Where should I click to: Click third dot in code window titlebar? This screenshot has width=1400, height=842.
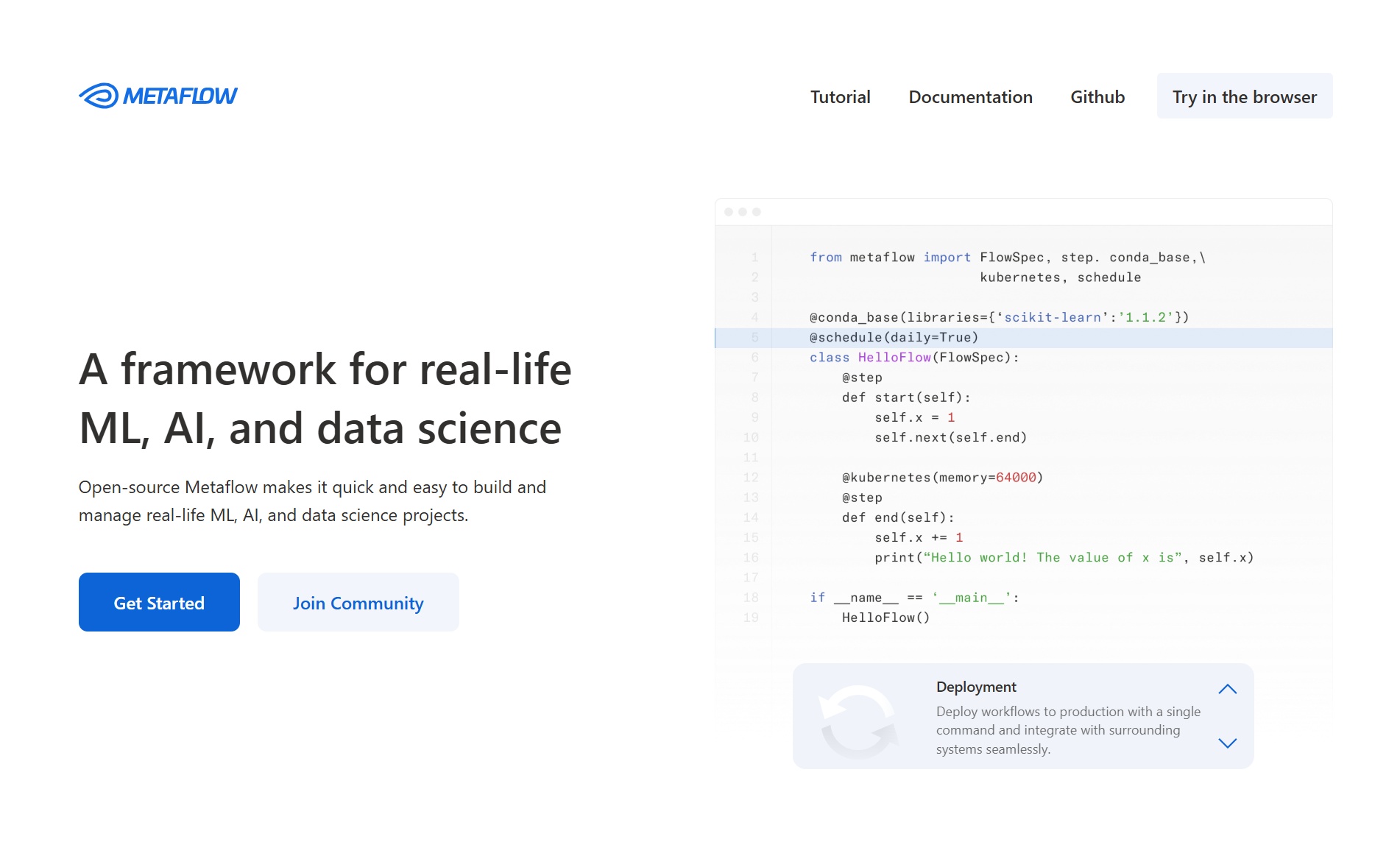[757, 212]
